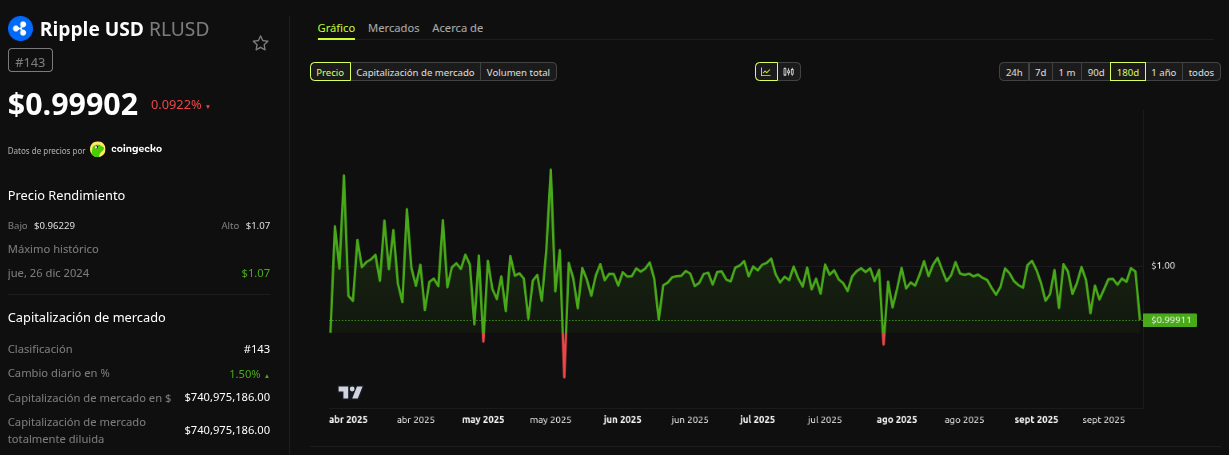Viewport: 1229px width, 455px height.
Task: Set chart range to 180d
Action: click(1128, 72)
